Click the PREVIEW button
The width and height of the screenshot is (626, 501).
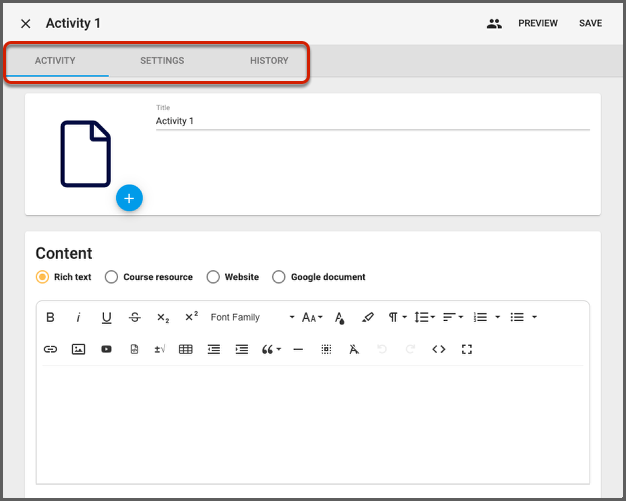point(538,23)
